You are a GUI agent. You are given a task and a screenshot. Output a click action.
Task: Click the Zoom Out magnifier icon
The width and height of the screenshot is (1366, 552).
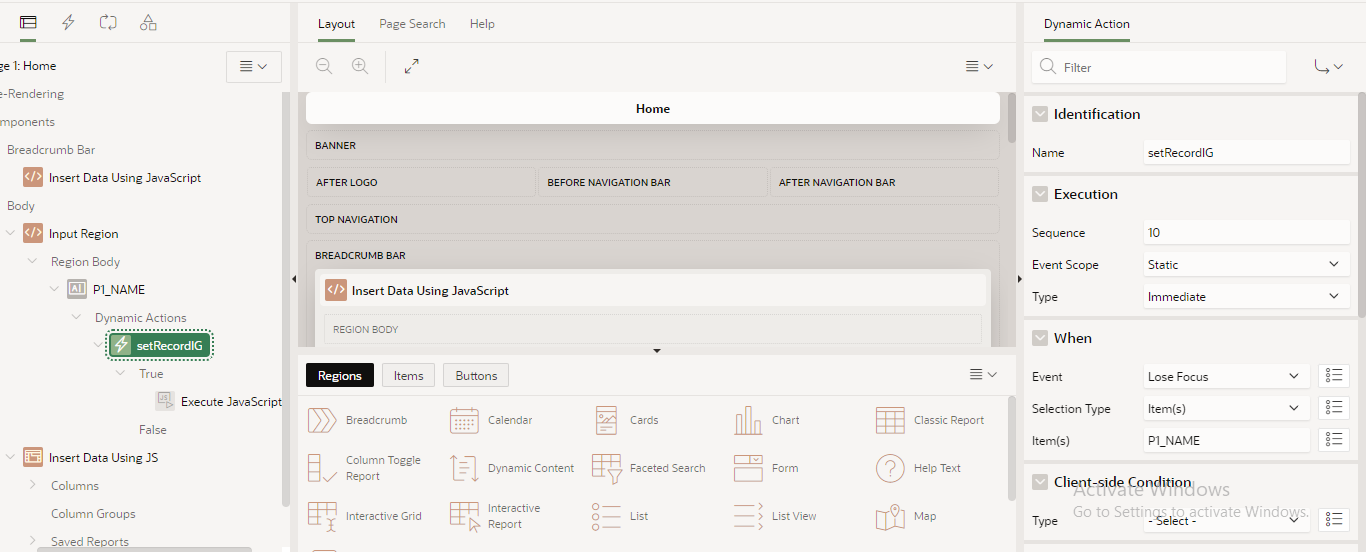click(x=324, y=66)
